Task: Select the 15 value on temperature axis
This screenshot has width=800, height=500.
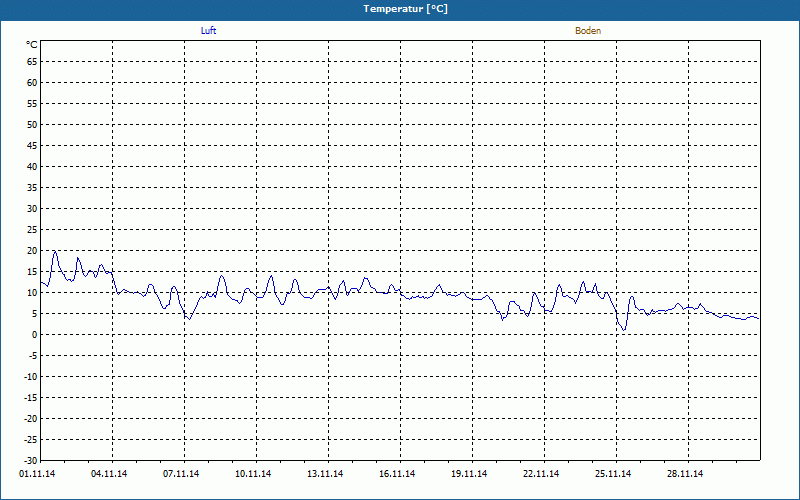Action: pyautogui.click(x=32, y=272)
